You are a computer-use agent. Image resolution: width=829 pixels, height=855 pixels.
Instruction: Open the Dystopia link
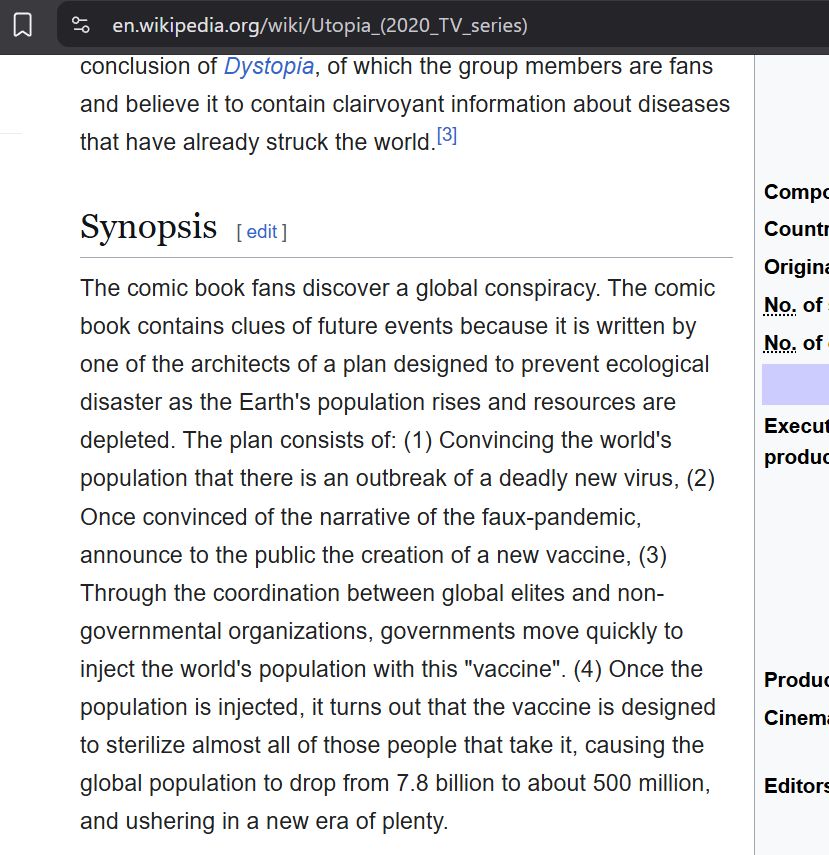coord(269,67)
